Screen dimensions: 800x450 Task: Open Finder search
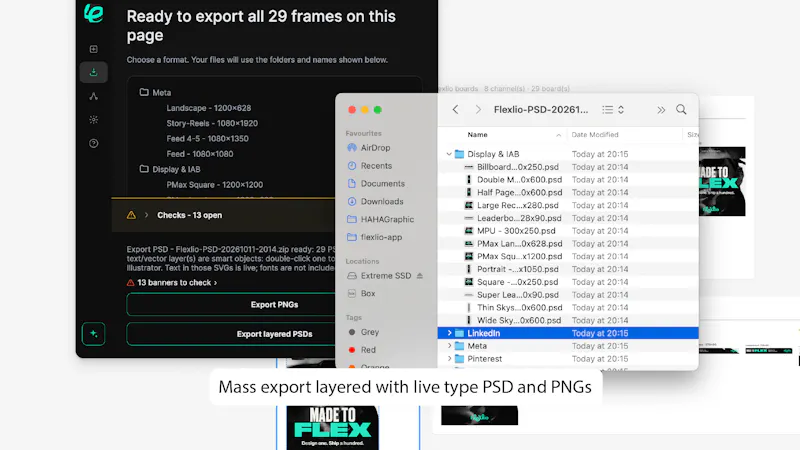point(681,109)
